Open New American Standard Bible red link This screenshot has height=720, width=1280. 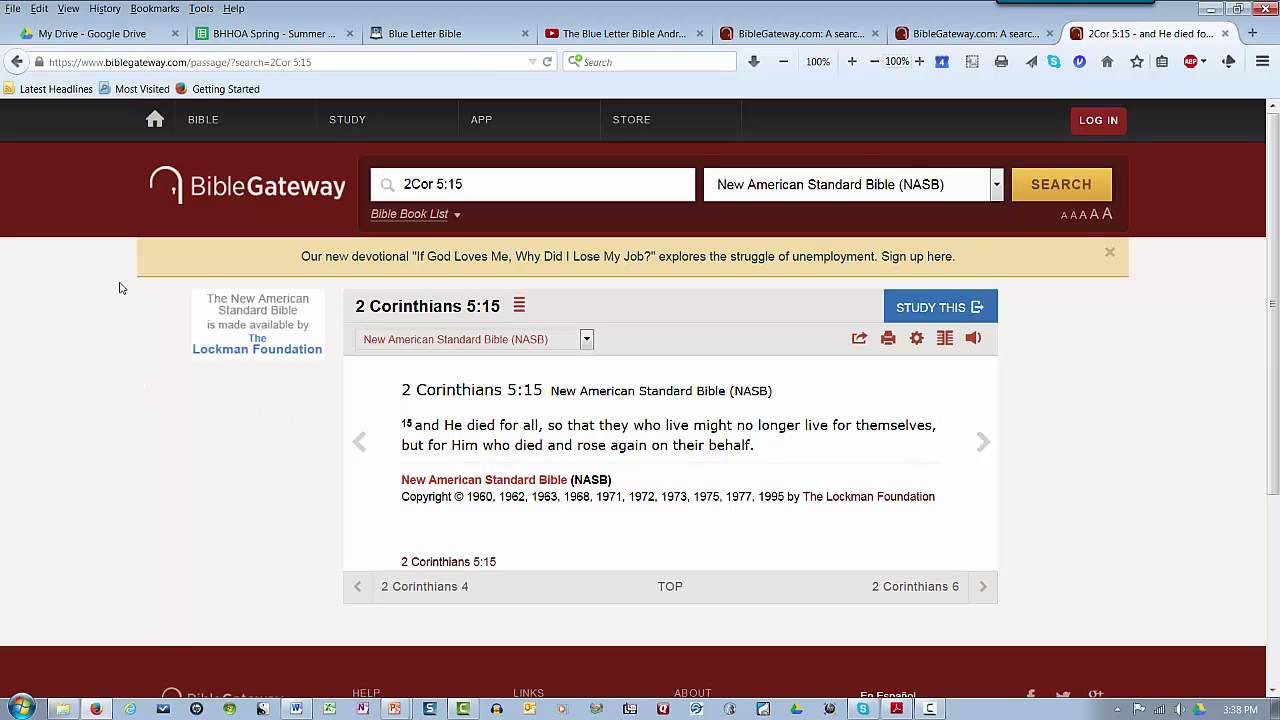coord(484,480)
